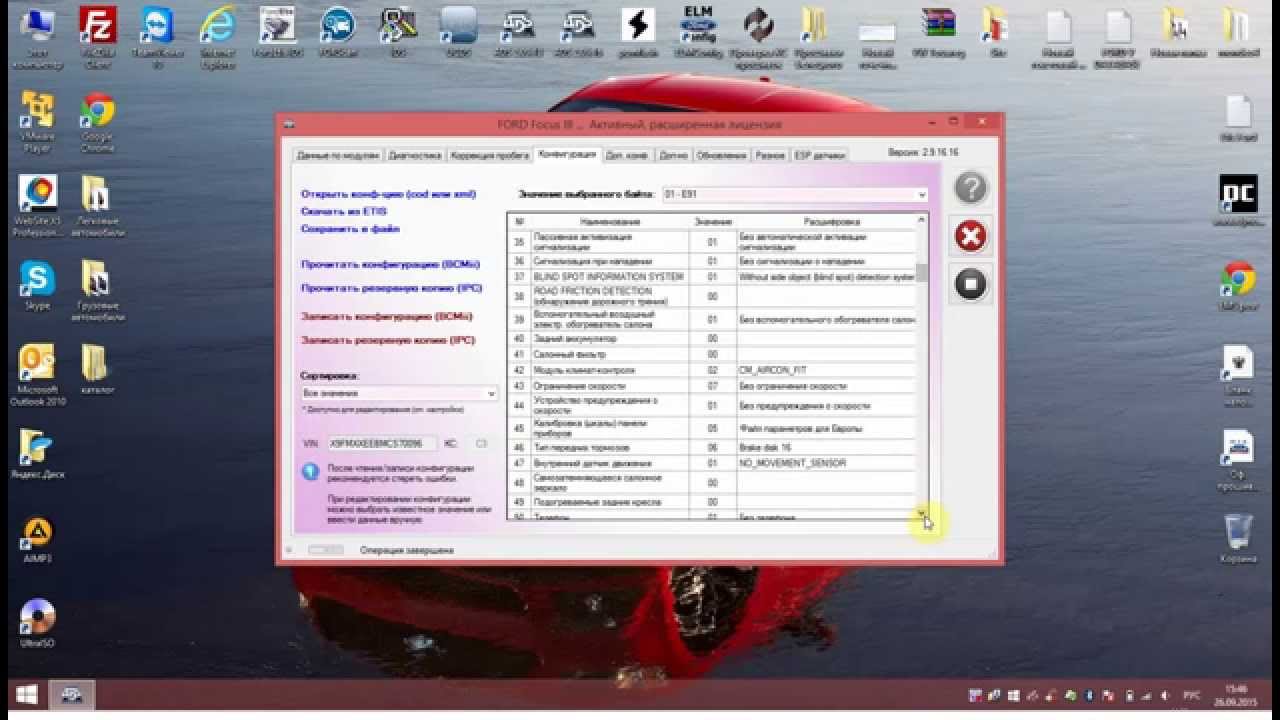Image resolution: width=1280 pixels, height=720 pixels.
Task: Open the My Computer desktop icon
Action: 38,38
